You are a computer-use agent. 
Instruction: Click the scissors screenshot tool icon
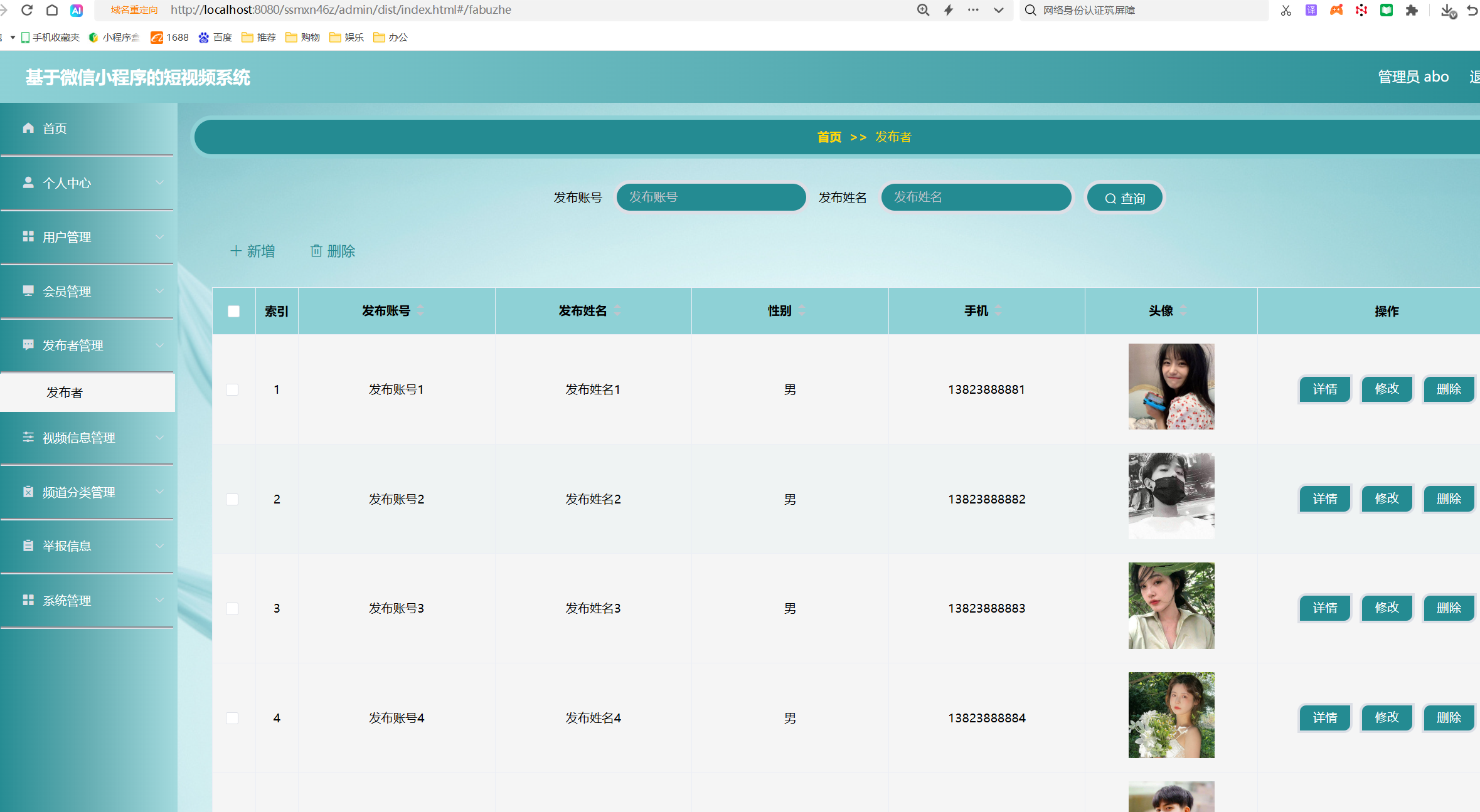tap(1286, 10)
